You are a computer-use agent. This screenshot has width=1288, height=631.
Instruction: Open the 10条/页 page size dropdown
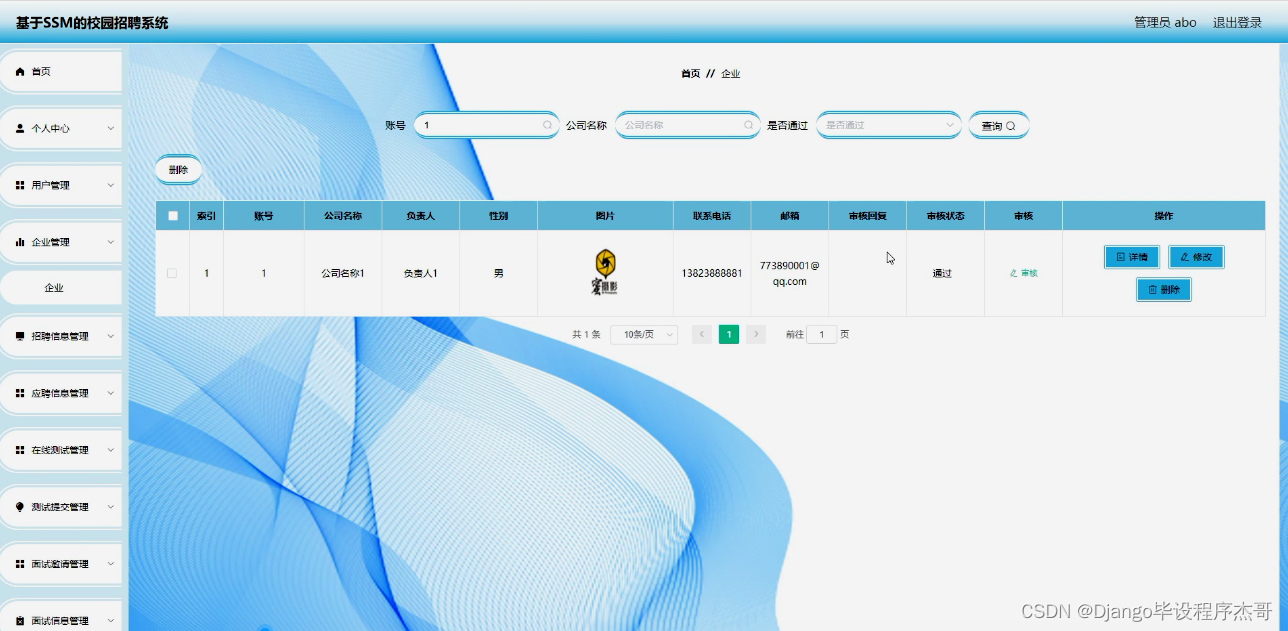point(644,335)
